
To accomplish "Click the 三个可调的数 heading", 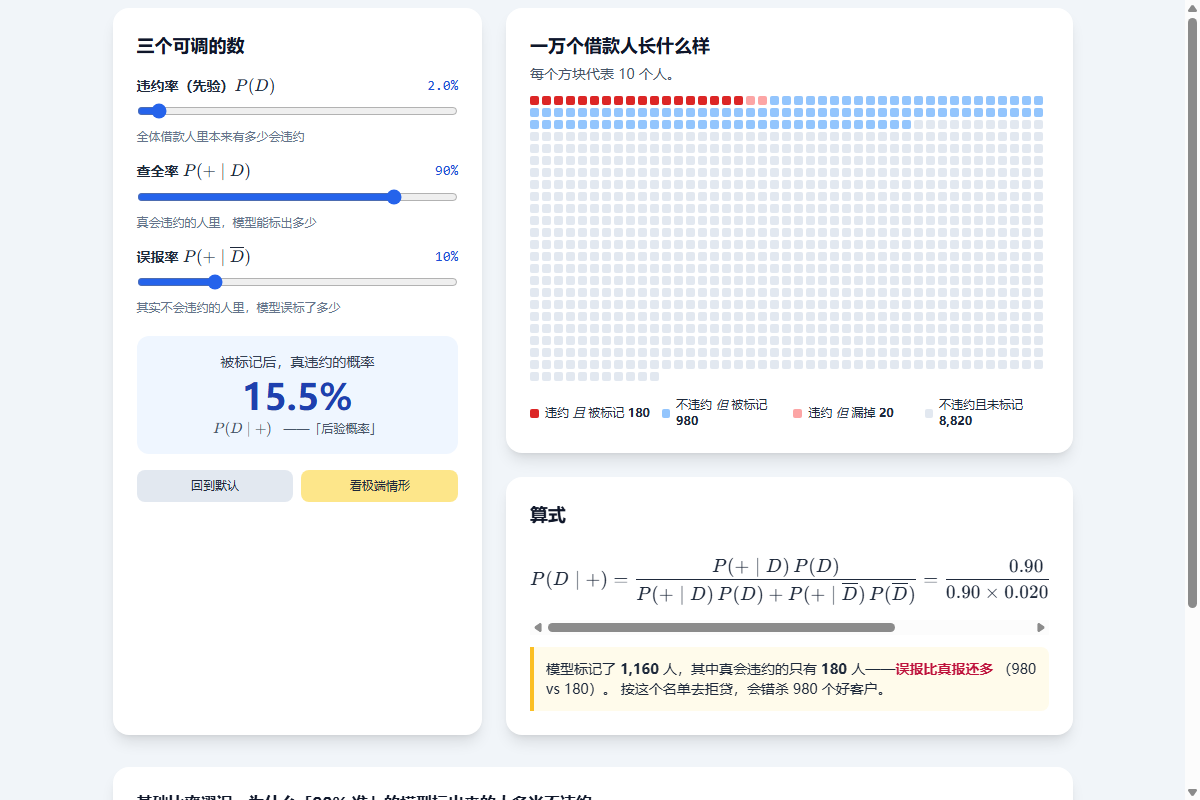I will point(191,46).
